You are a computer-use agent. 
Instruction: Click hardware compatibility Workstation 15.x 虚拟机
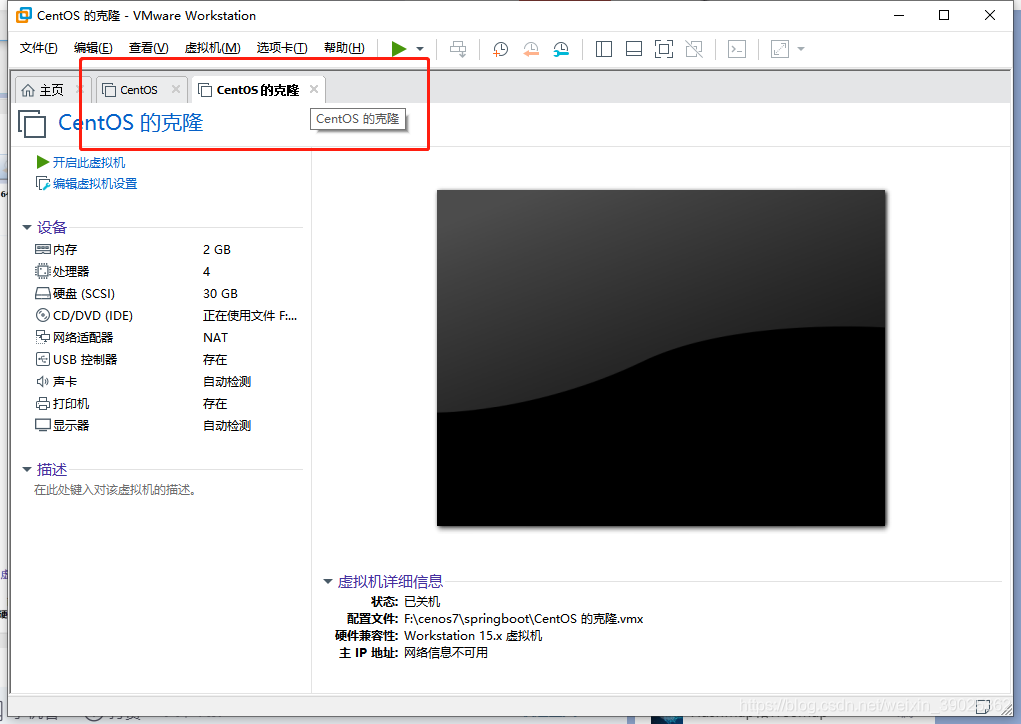[x=473, y=635]
